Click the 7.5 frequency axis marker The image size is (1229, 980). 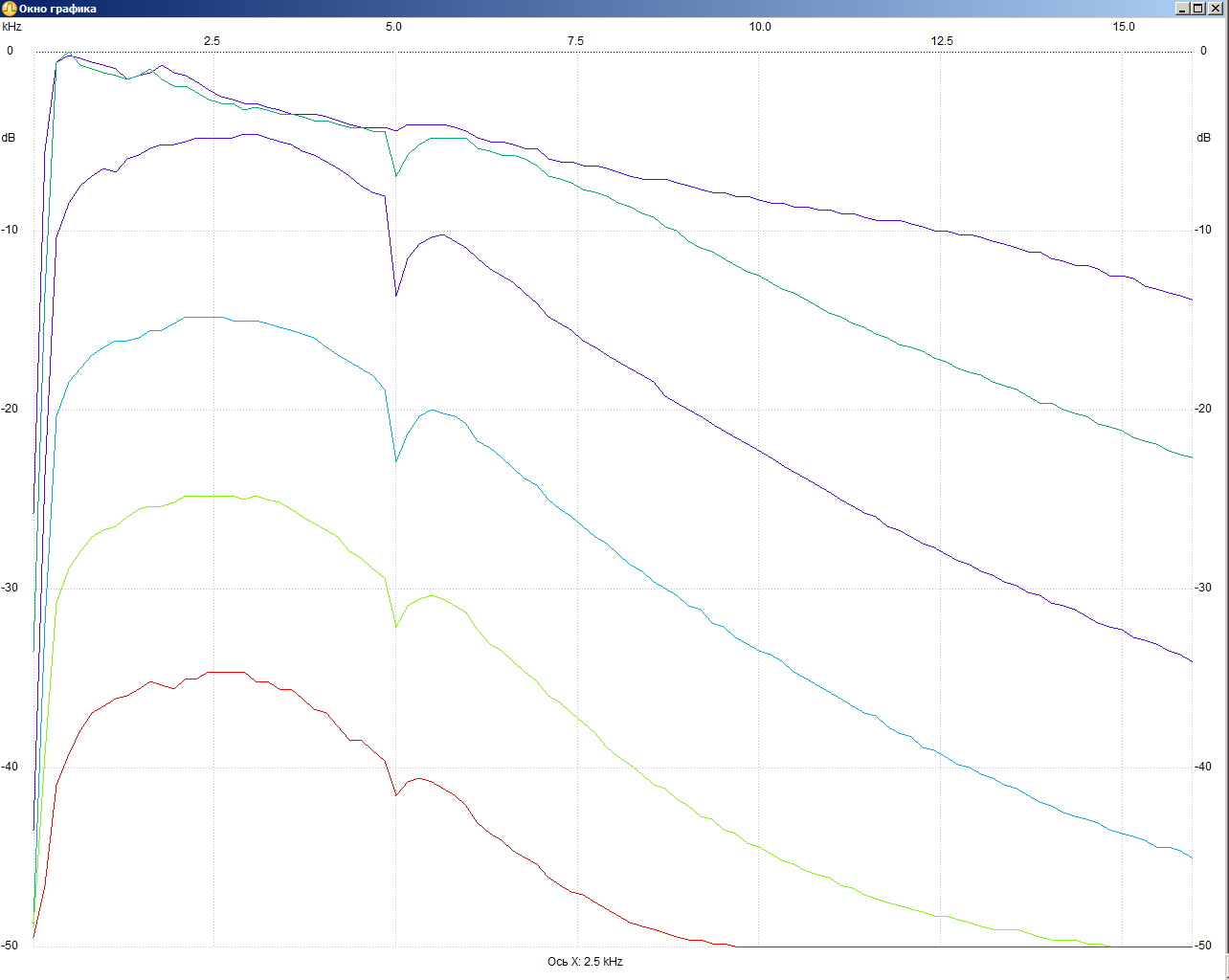[575, 41]
